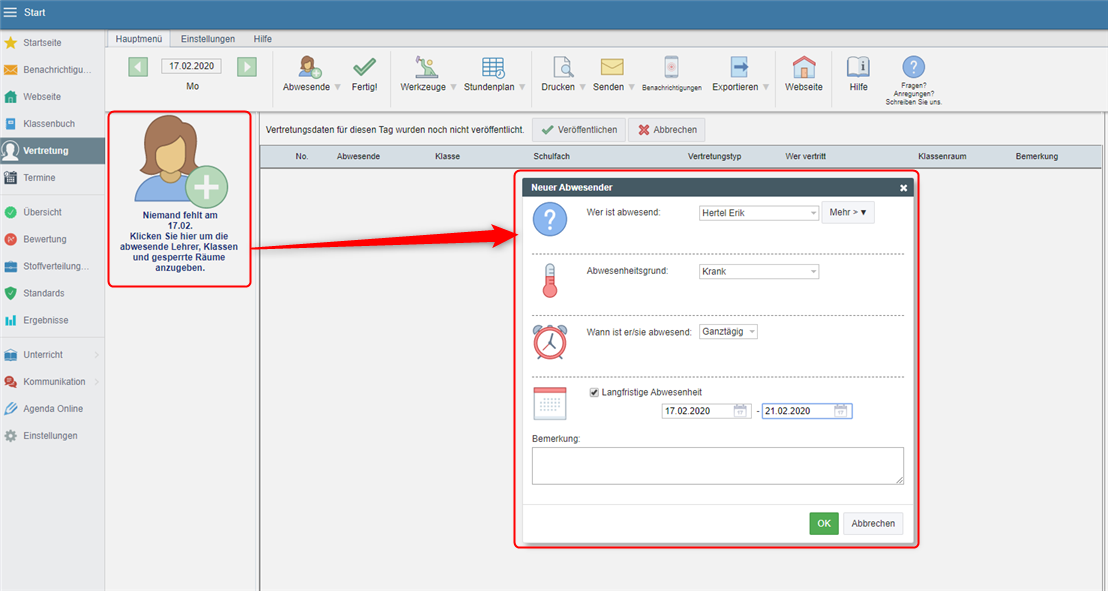Open calendar picker for end date 21.02.2020

pyautogui.click(x=842, y=411)
